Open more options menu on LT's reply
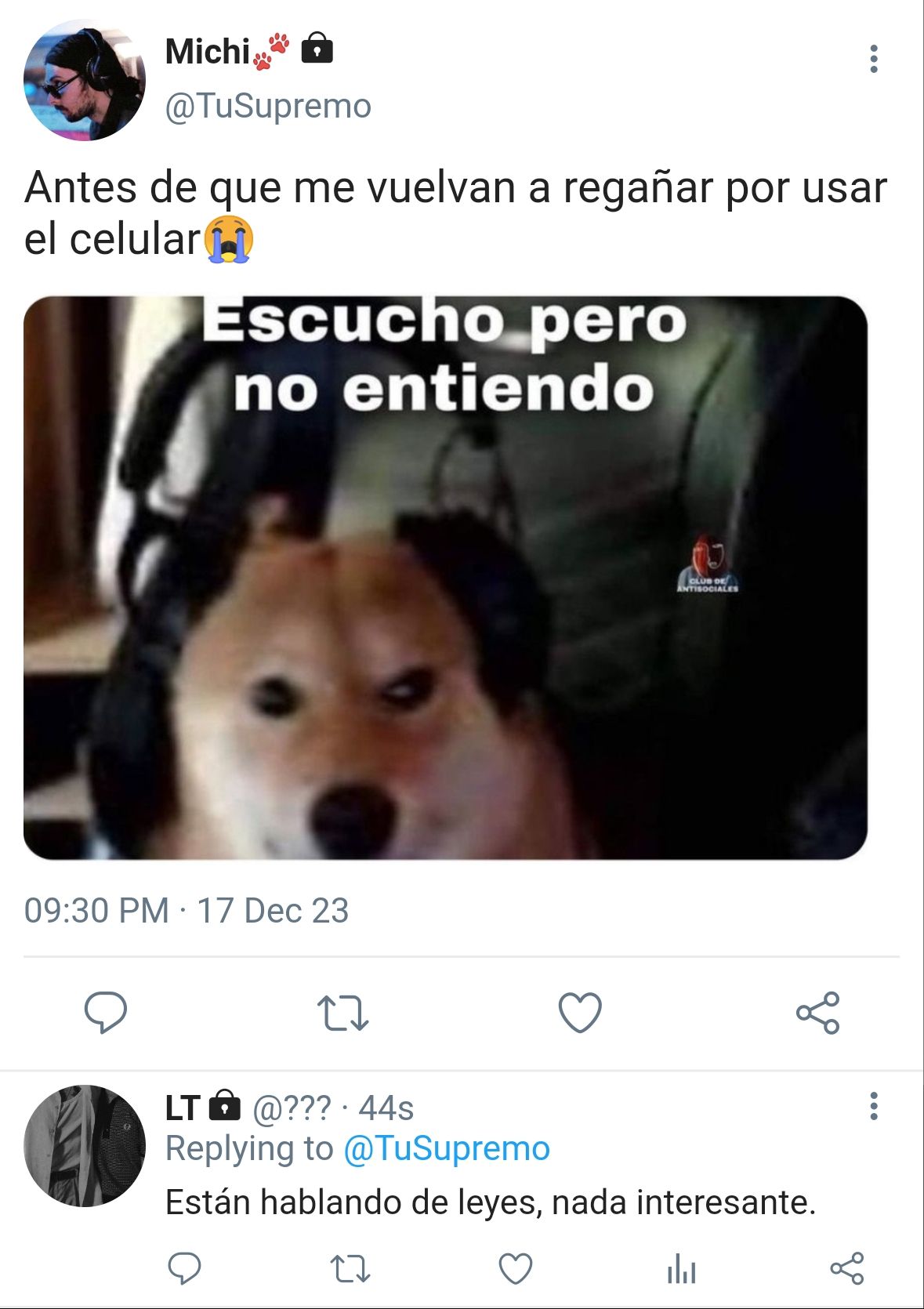 pyautogui.click(x=874, y=1106)
